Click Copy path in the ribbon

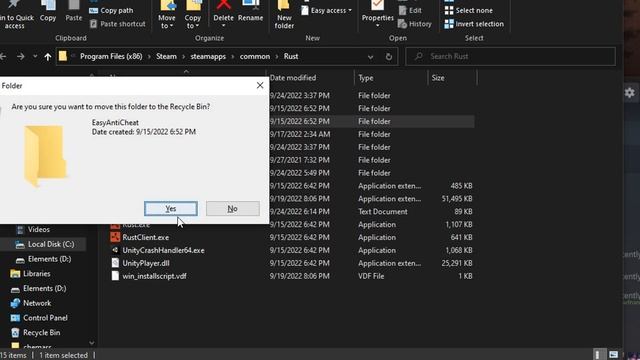[111, 11]
